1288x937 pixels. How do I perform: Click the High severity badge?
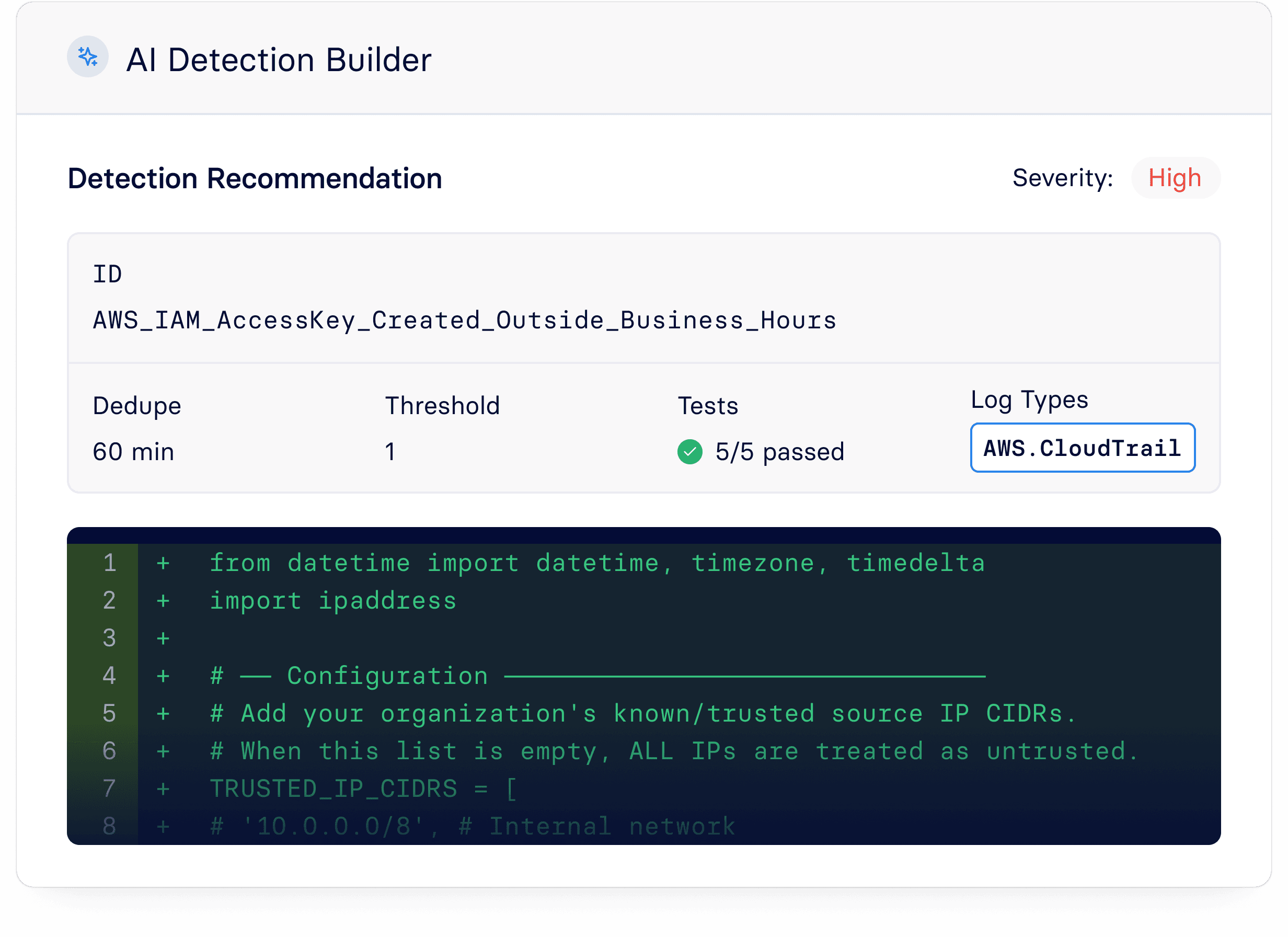point(1175,178)
